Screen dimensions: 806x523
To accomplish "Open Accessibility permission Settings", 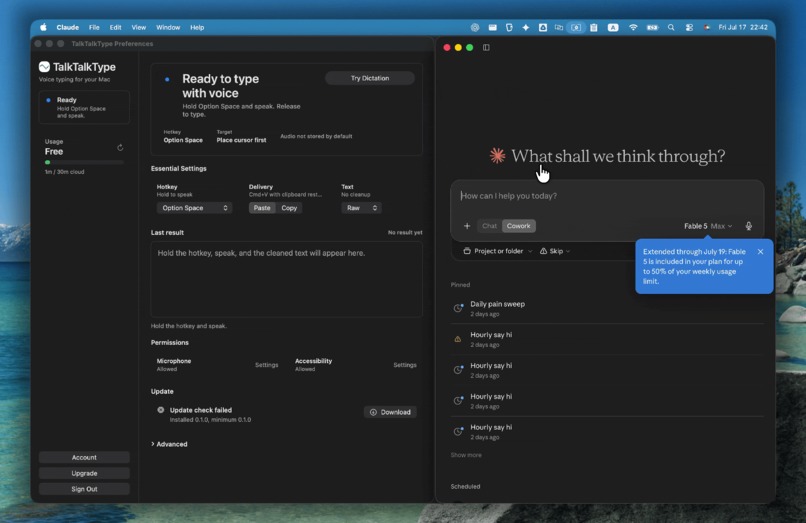I will pyautogui.click(x=405, y=365).
